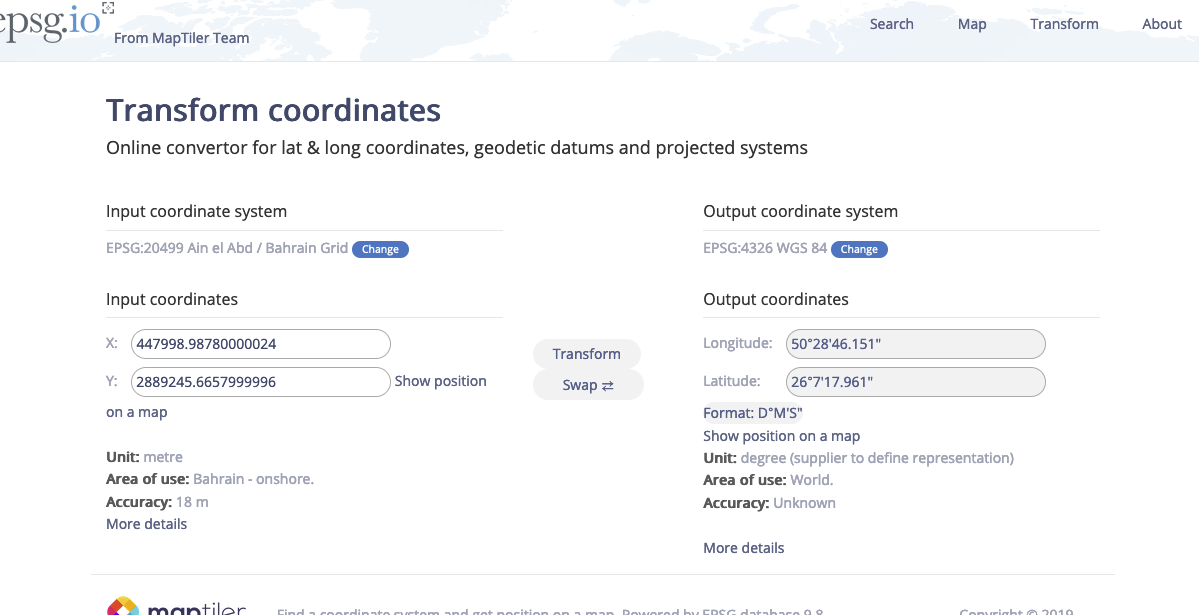The height and width of the screenshot is (615, 1199).
Task: Change the output coordinate system
Action: [859, 249]
